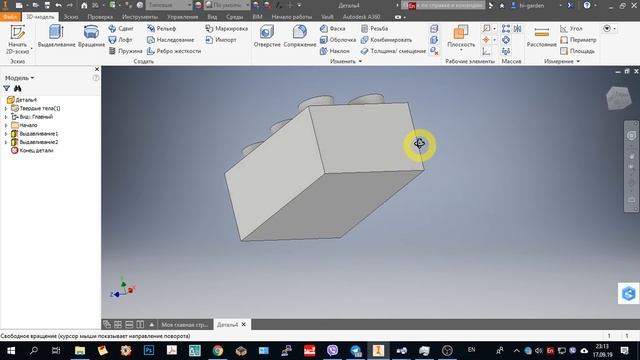Click the ViewCube in the viewport
The width and height of the screenshot is (640, 360).
pyautogui.click(x=619, y=98)
